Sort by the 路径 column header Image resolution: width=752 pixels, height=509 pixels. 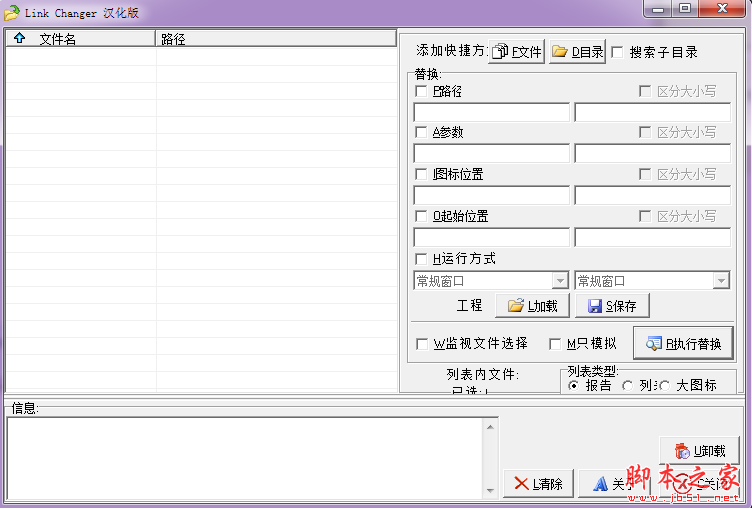coord(276,39)
